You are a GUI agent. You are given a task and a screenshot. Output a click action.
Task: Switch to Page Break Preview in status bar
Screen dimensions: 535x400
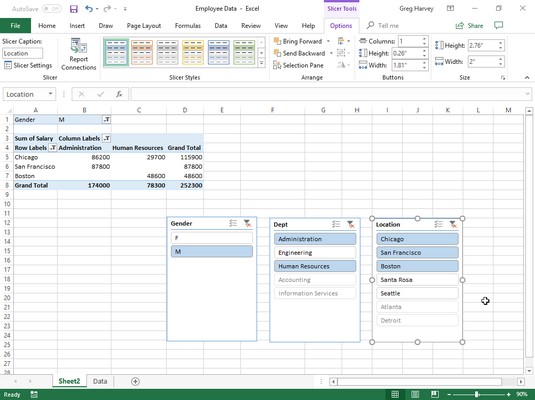pos(435,394)
